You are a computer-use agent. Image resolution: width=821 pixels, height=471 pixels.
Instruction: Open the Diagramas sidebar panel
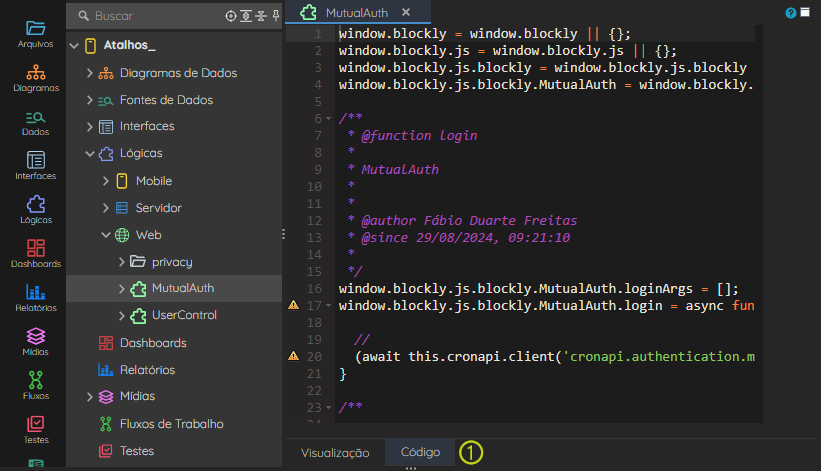(36, 78)
